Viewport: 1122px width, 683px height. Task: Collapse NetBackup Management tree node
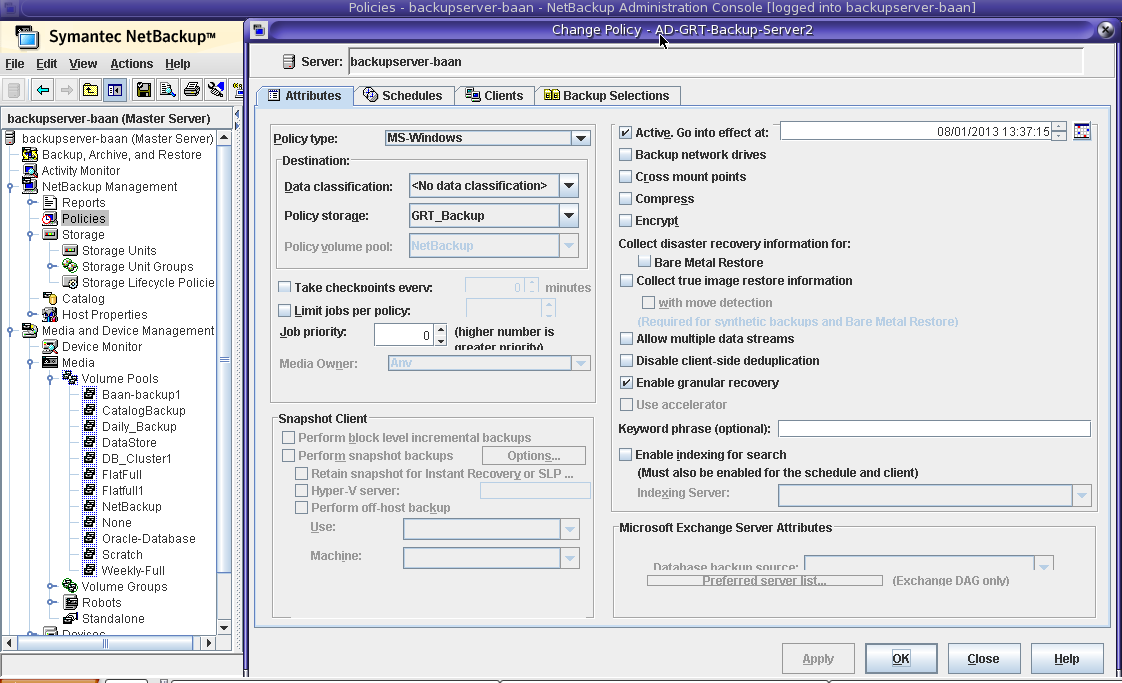[10, 187]
